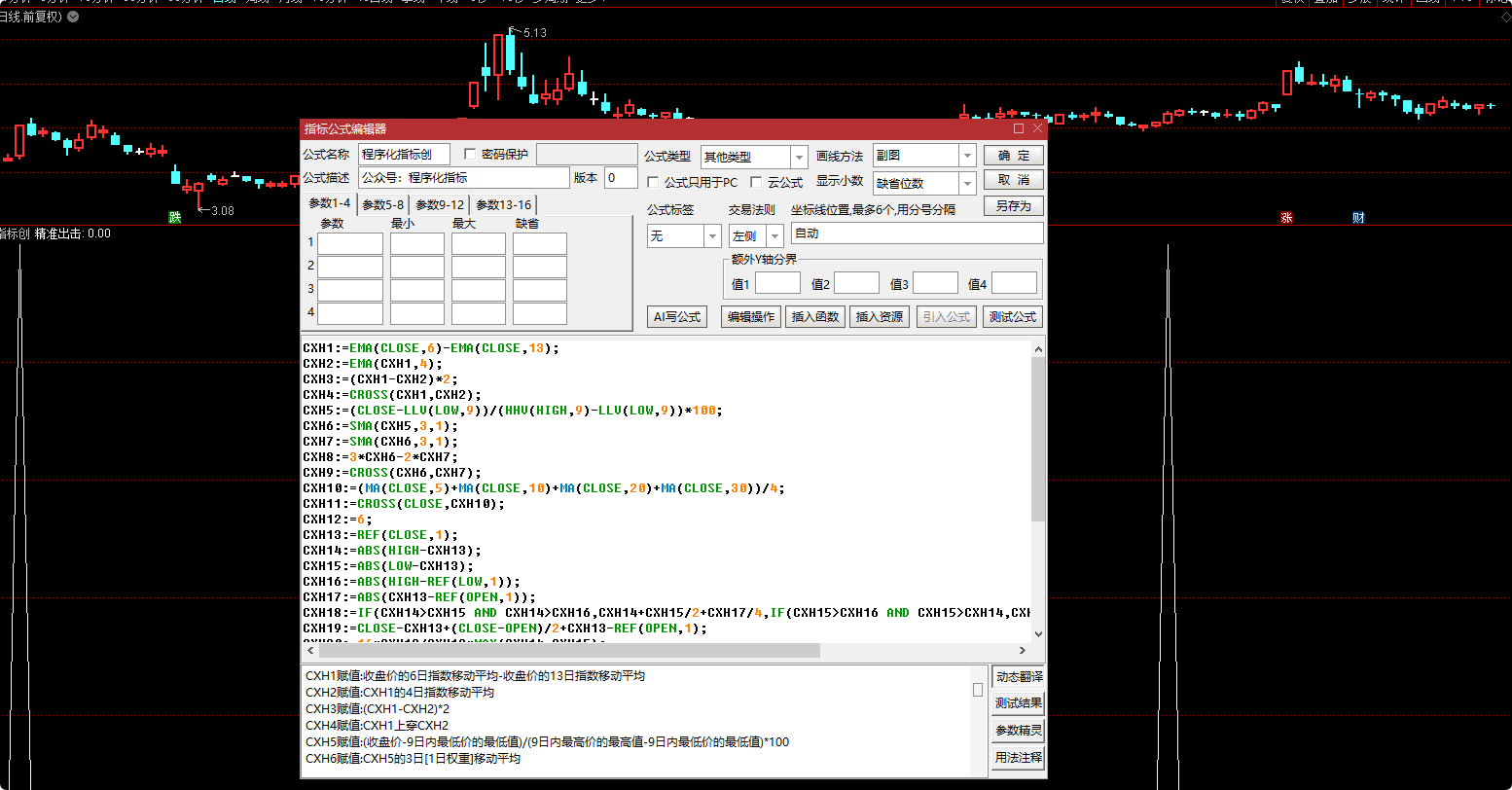Switch to 参数13-16 tab
1512x790 pixels.
click(x=503, y=204)
